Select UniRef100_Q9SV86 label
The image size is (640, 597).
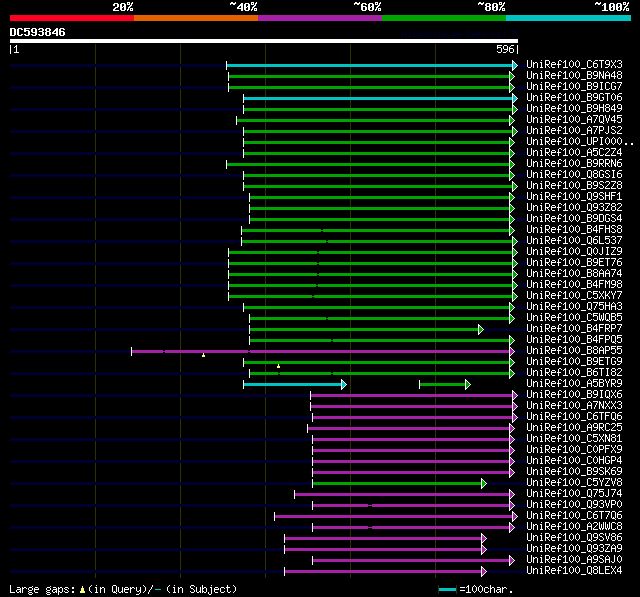(x=574, y=538)
